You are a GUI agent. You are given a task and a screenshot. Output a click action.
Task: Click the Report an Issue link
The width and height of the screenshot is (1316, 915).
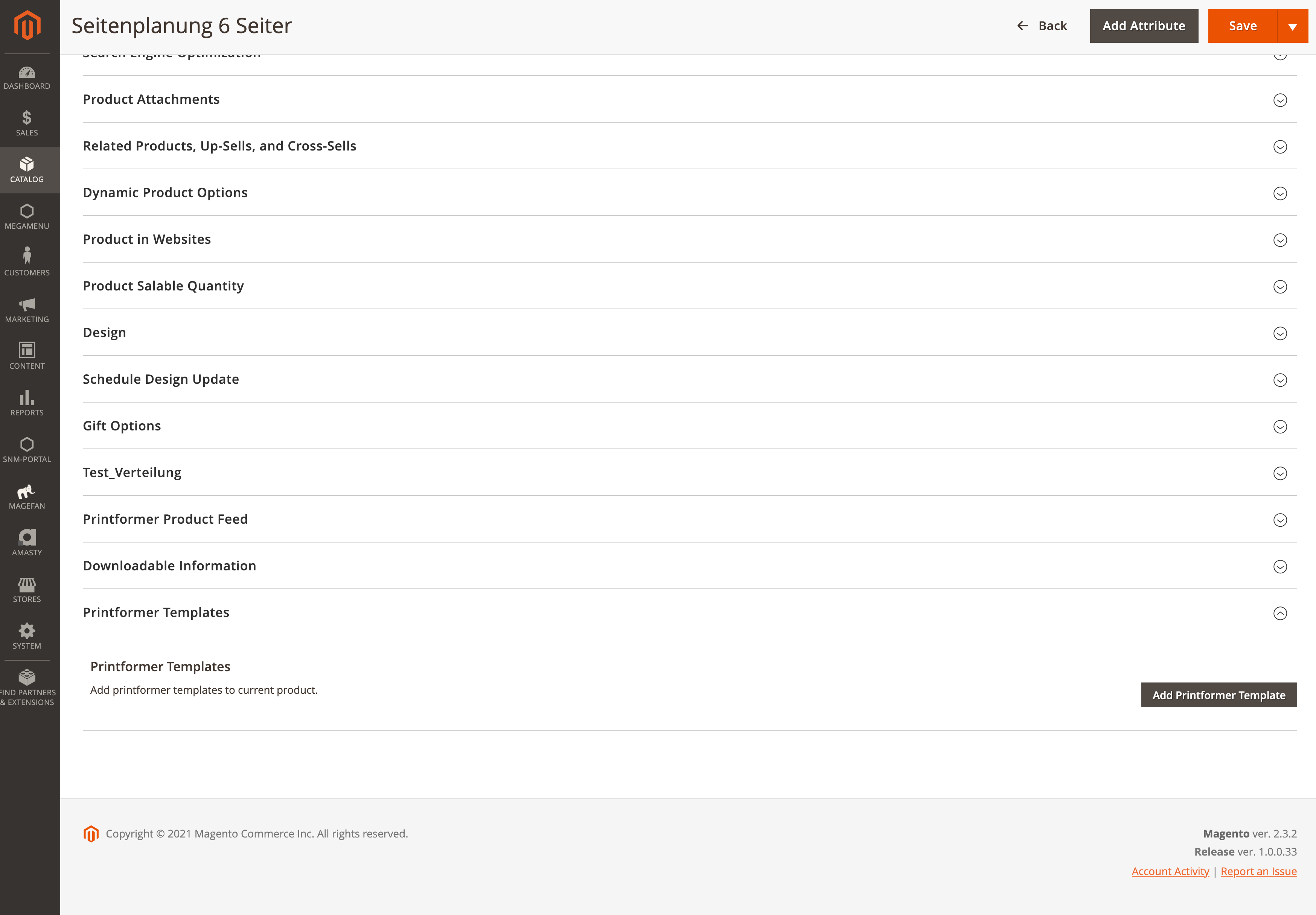(1258, 871)
